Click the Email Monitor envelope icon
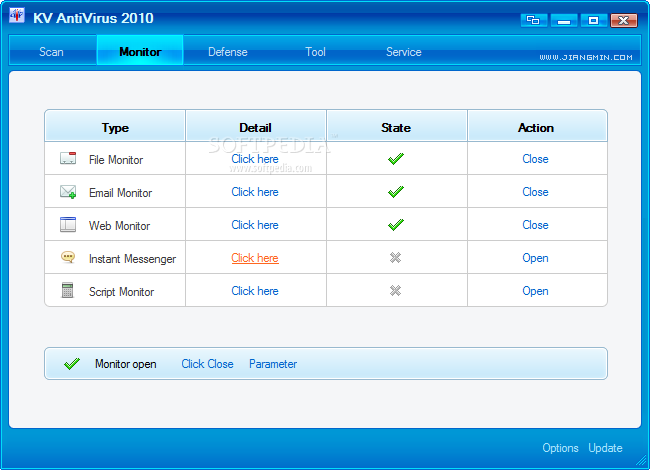Screen dimensions: 650x470 (x=68, y=191)
